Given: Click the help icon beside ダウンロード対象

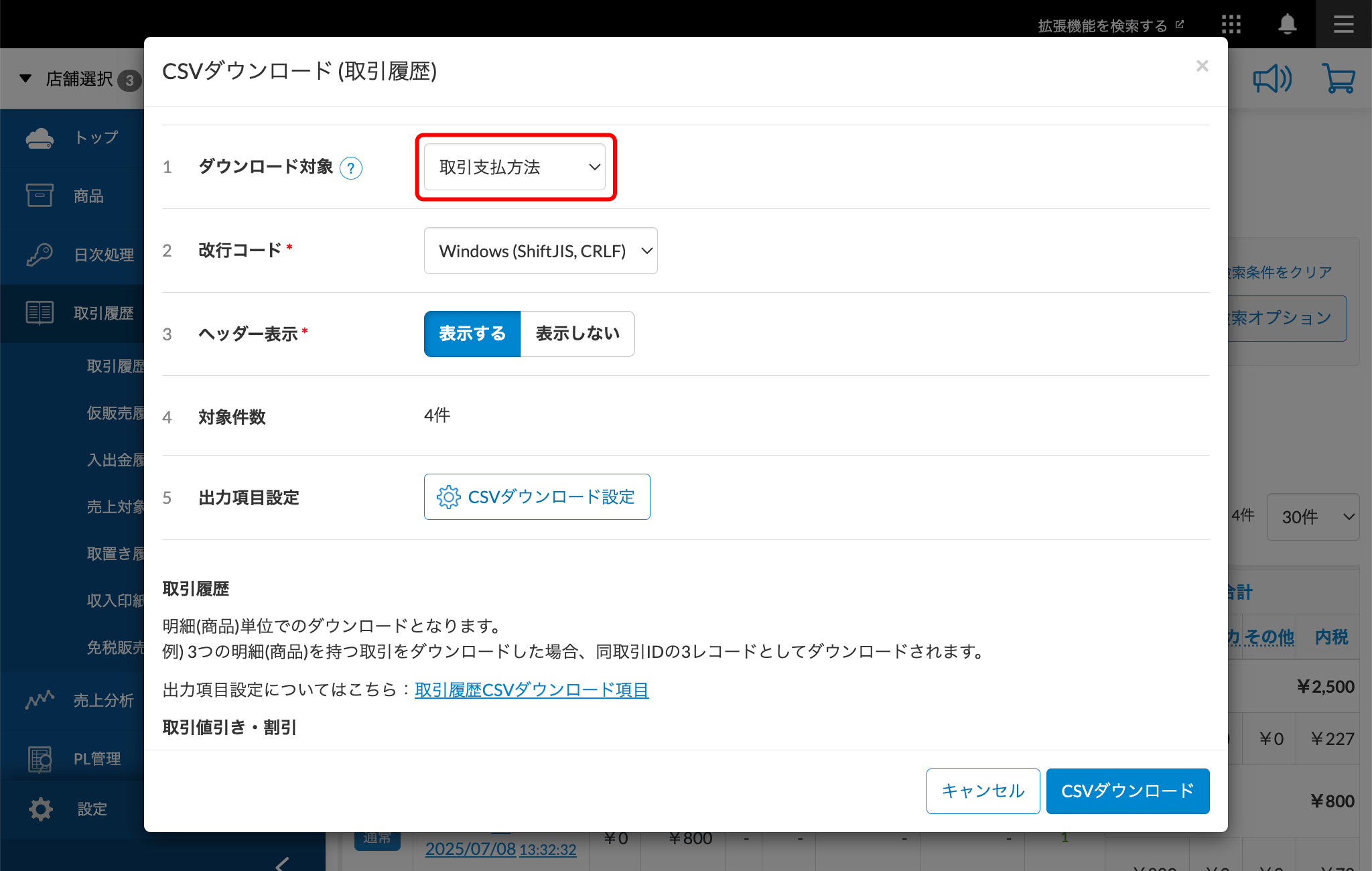Looking at the screenshot, I should pyautogui.click(x=351, y=168).
